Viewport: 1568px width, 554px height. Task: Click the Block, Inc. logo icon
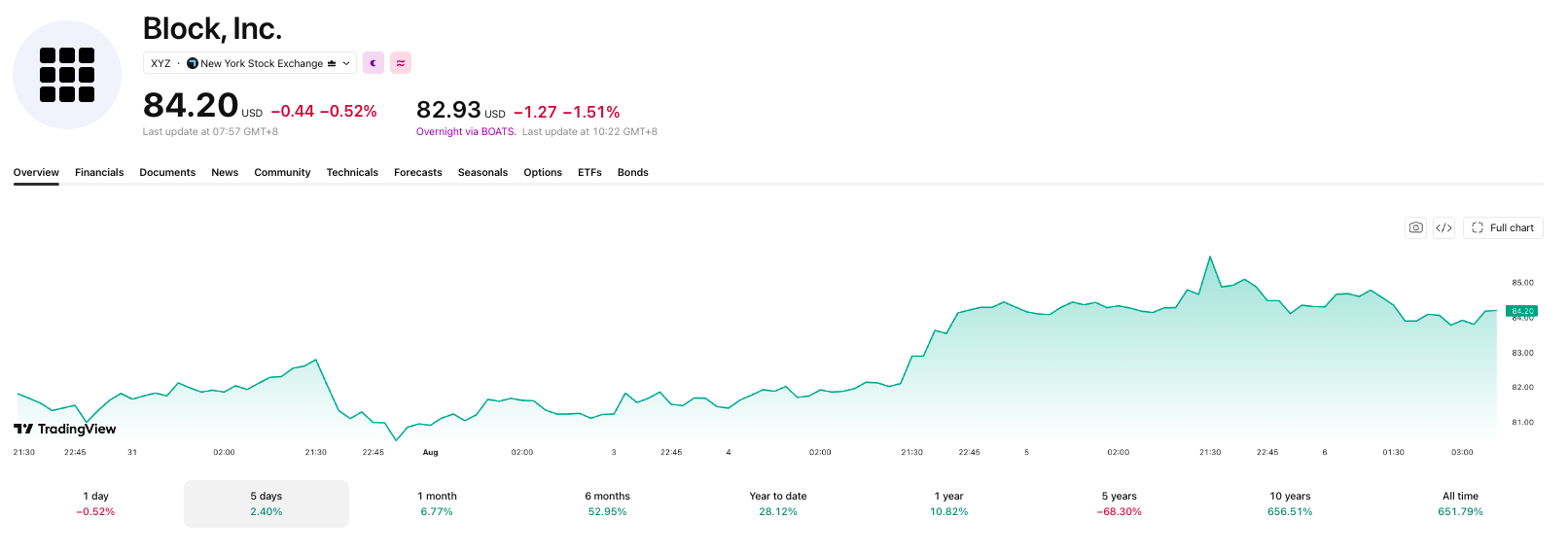pos(67,75)
